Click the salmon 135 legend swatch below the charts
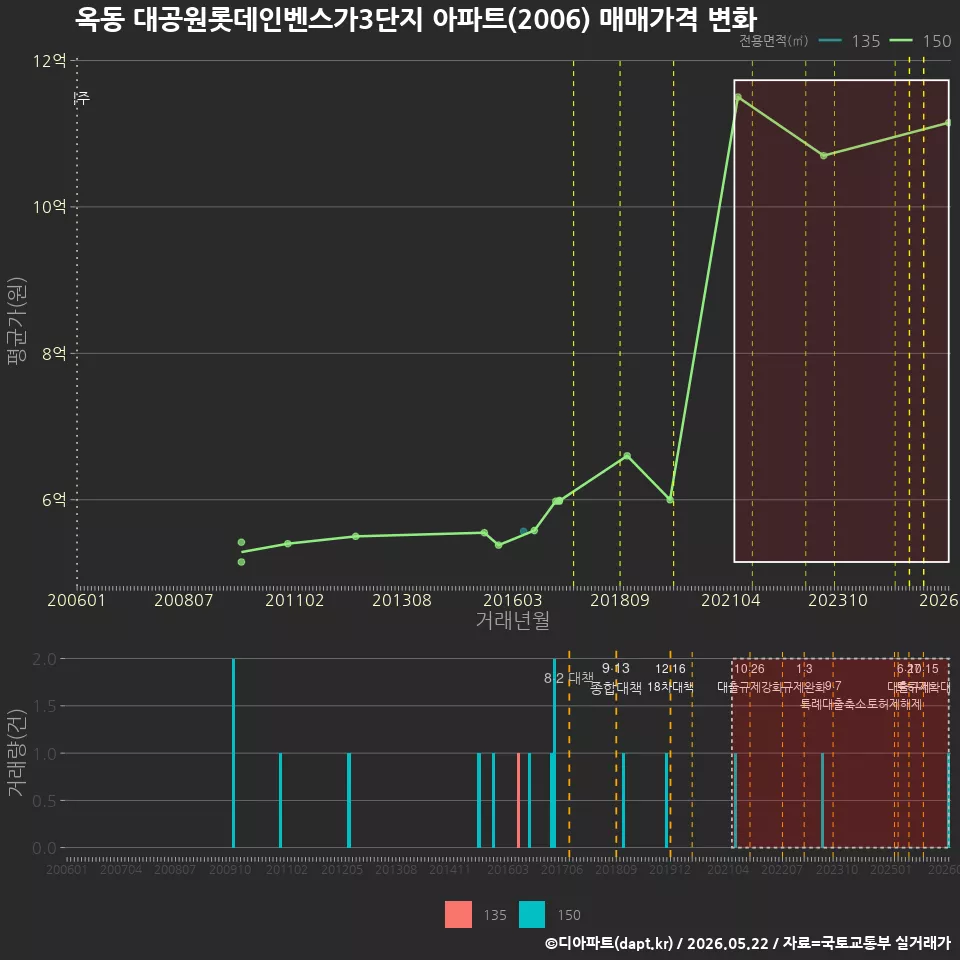Image resolution: width=960 pixels, height=960 pixels. (x=458, y=915)
